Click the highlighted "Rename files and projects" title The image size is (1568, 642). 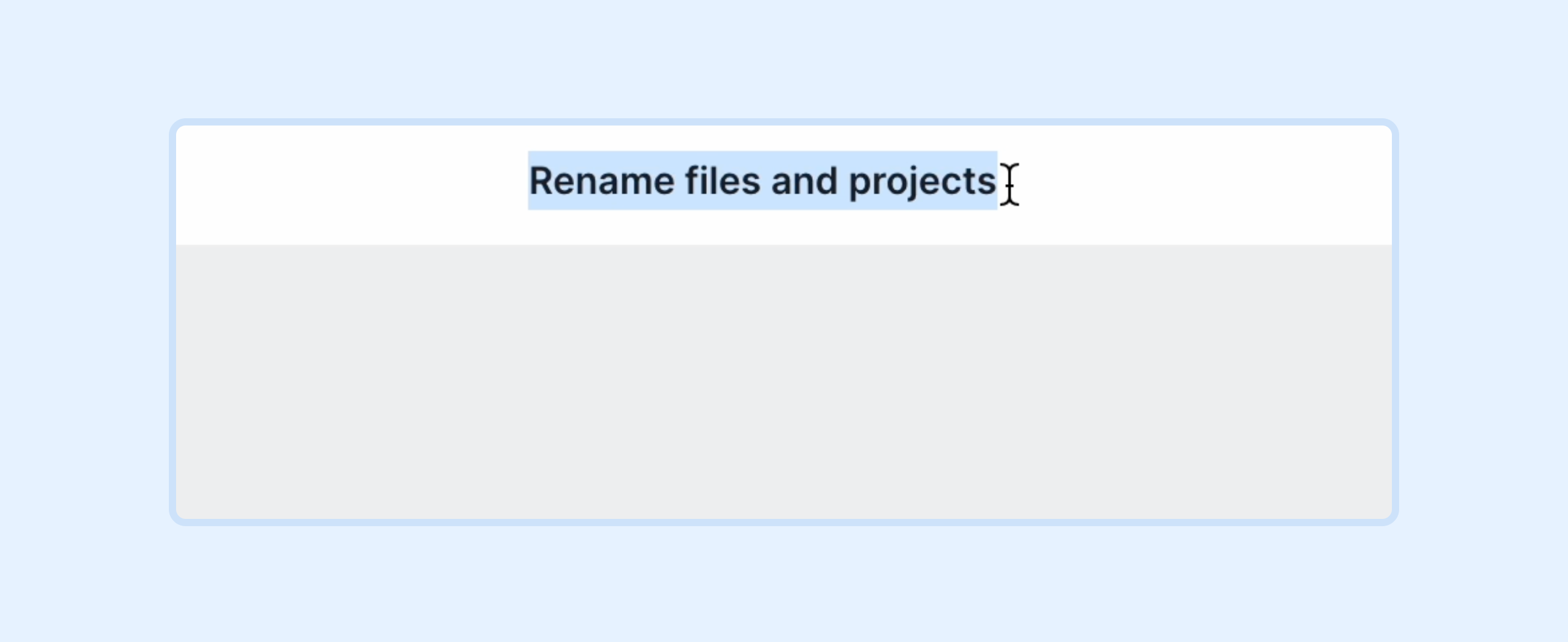(762, 180)
